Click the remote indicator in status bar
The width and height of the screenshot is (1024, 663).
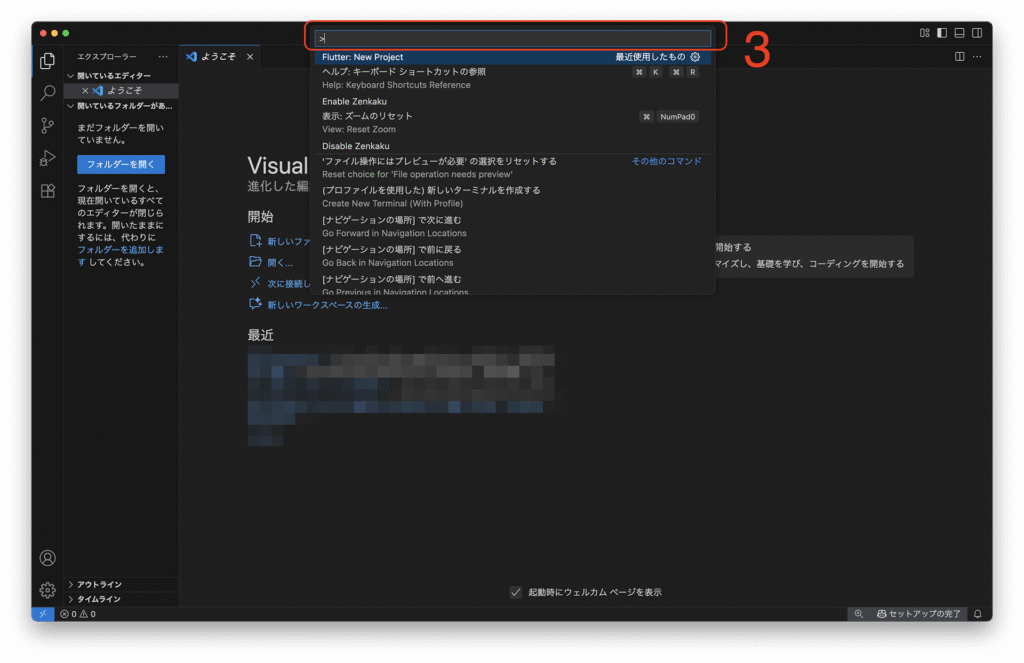coord(42,613)
